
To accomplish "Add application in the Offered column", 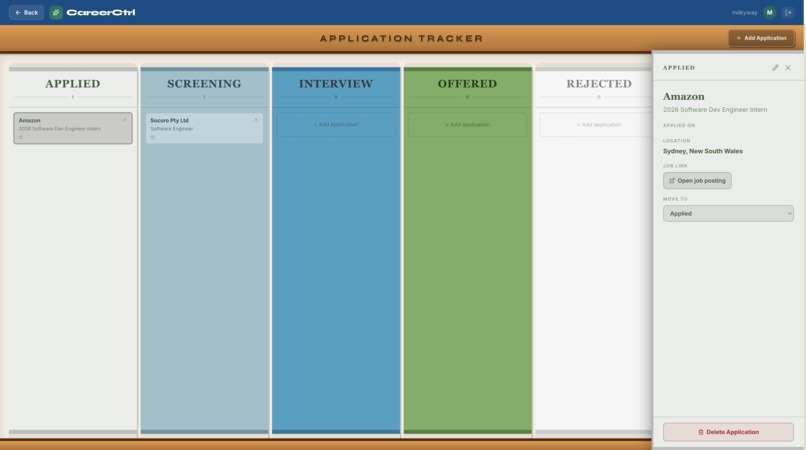I will 468,124.
